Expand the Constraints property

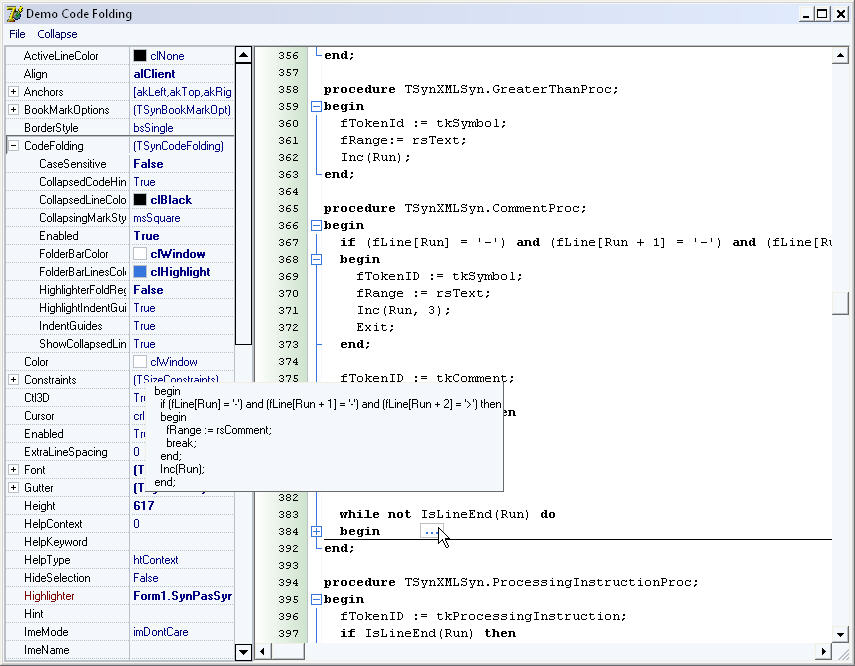(14, 380)
